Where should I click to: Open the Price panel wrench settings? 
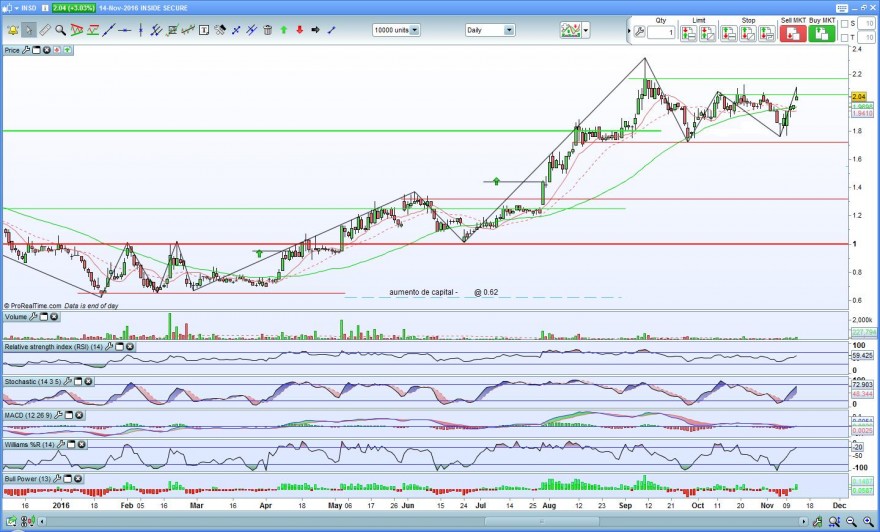click(x=26, y=50)
